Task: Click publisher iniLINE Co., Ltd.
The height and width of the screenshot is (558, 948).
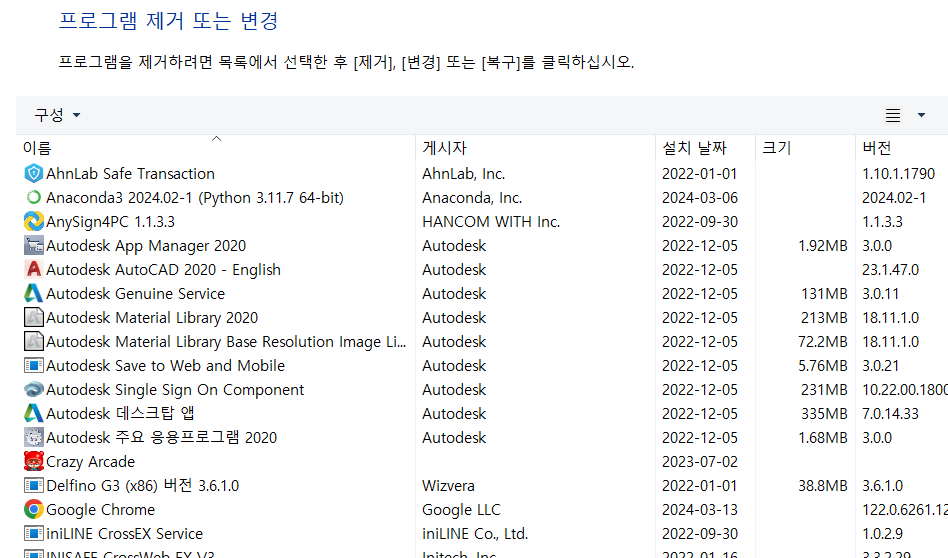Action: click(475, 534)
